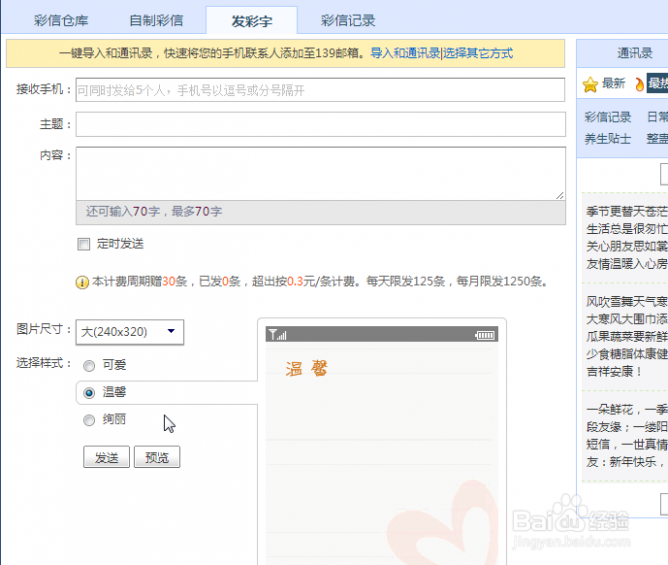Choose the 绚丽 style radio button
This screenshot has height=565, width=668.
tap(89, 420)
